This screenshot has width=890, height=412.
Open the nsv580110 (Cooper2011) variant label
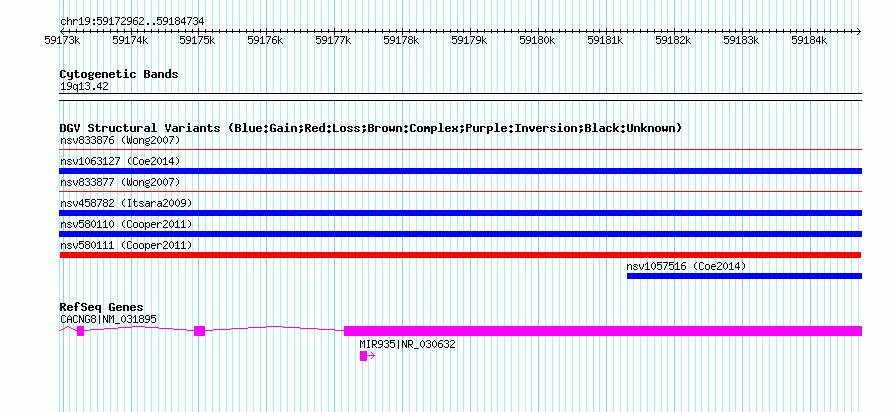(126, 224)
